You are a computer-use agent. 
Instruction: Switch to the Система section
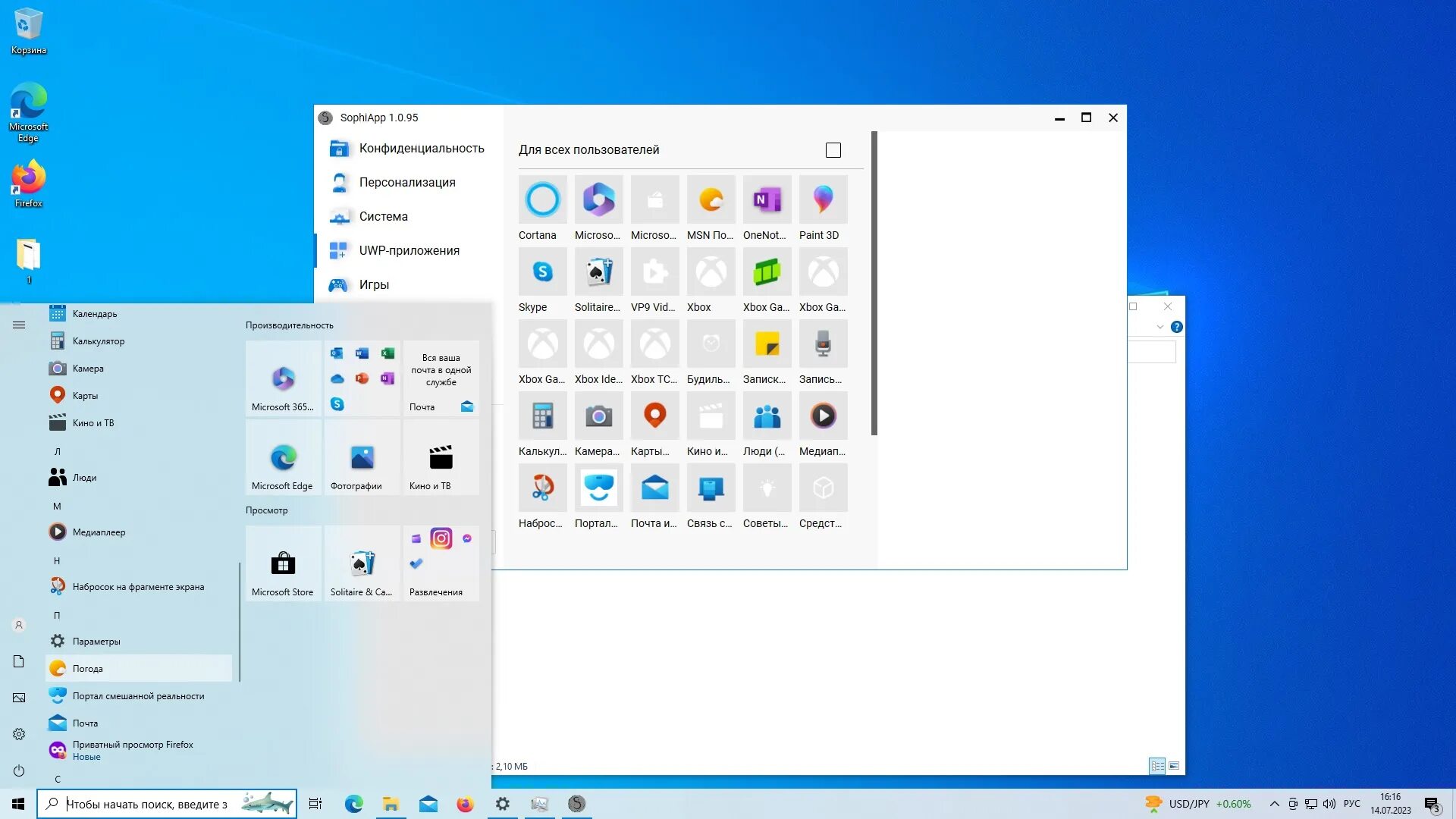pos(384,216)
